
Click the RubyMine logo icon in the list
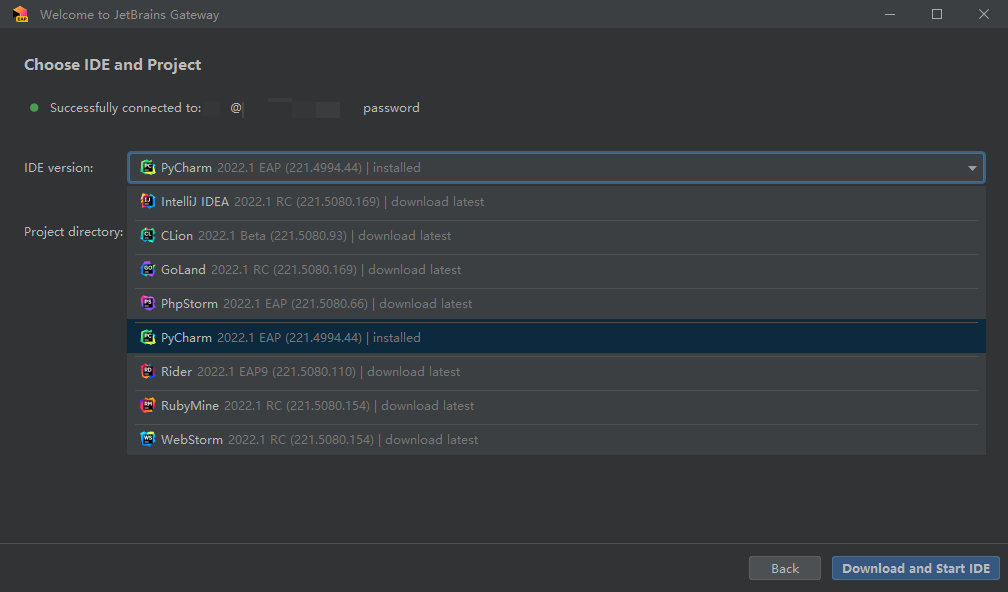coord(148,406)
